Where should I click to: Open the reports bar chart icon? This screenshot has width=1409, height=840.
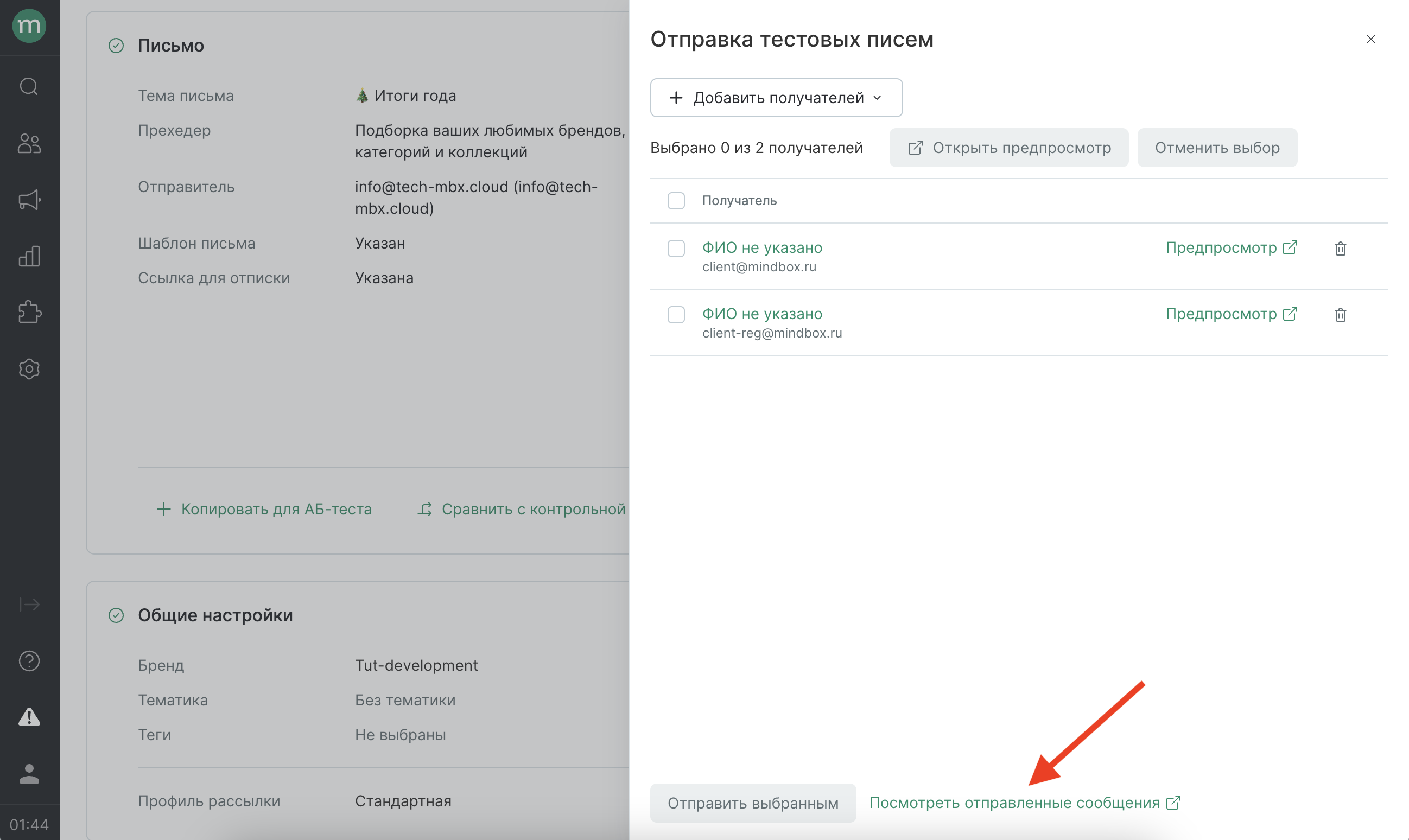[29, 256]
